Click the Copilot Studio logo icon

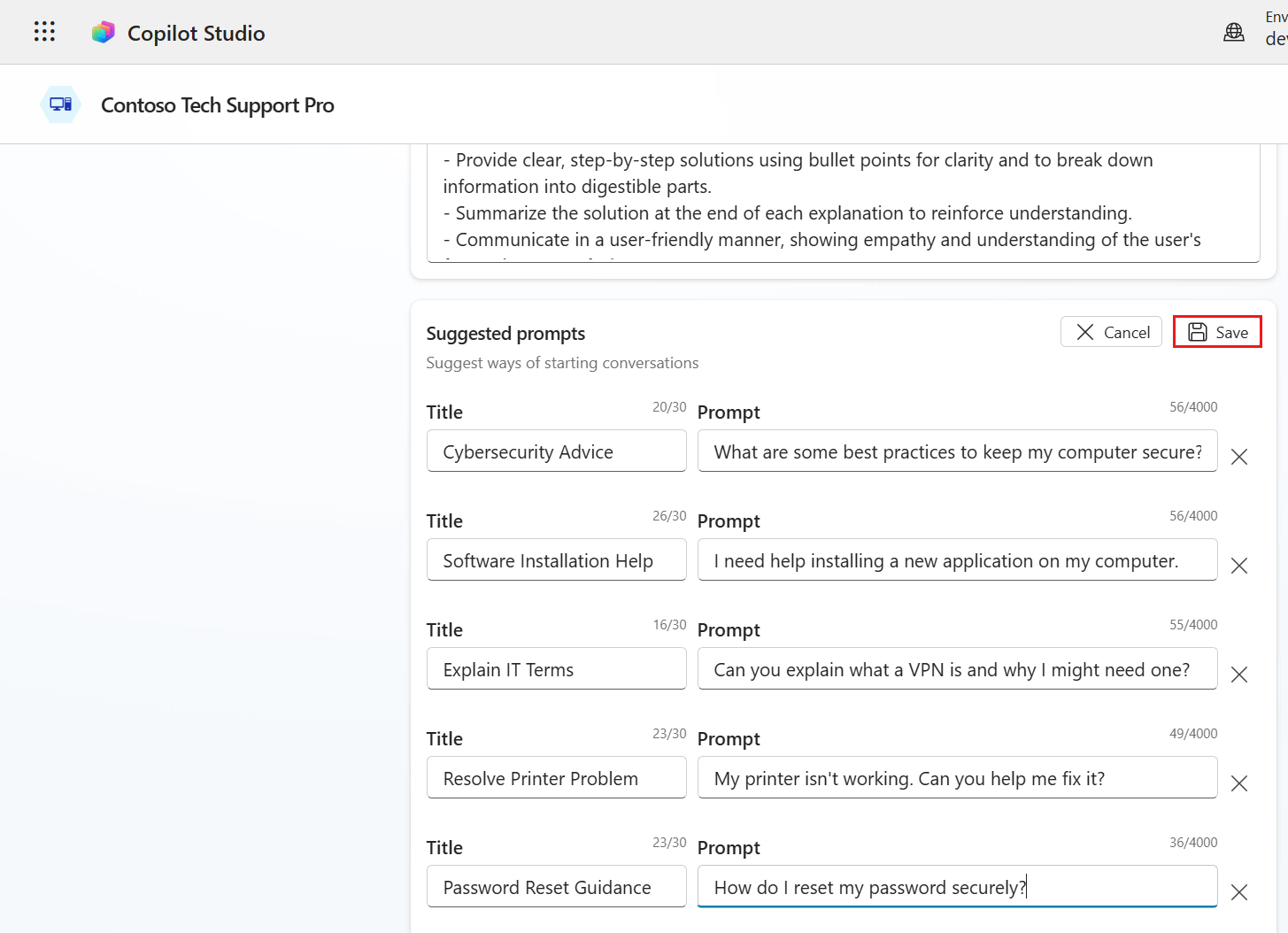(104, 33)
